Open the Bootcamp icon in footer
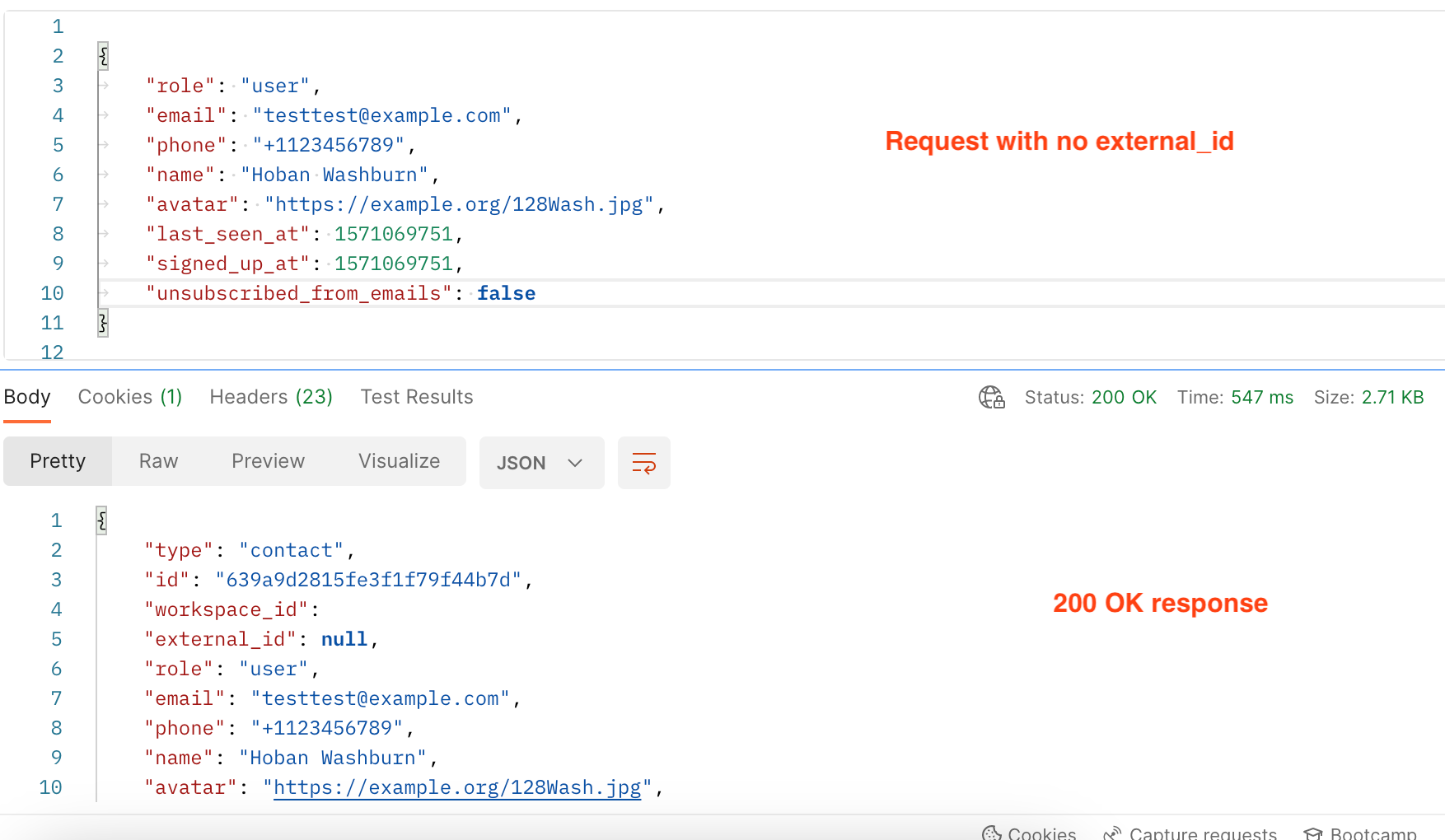 point(1313,833)
